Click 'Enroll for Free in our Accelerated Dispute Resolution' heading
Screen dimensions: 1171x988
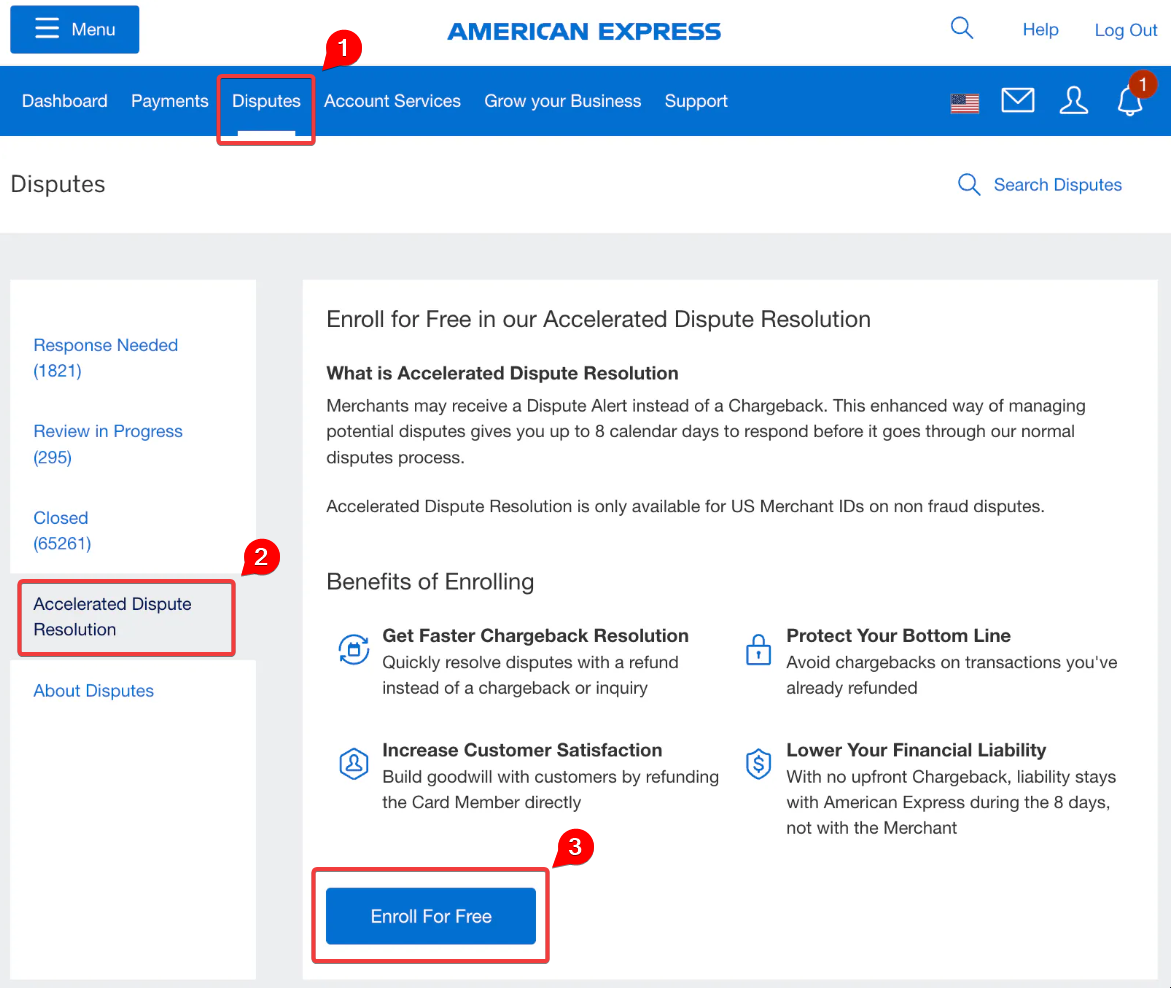pos(598,320)
